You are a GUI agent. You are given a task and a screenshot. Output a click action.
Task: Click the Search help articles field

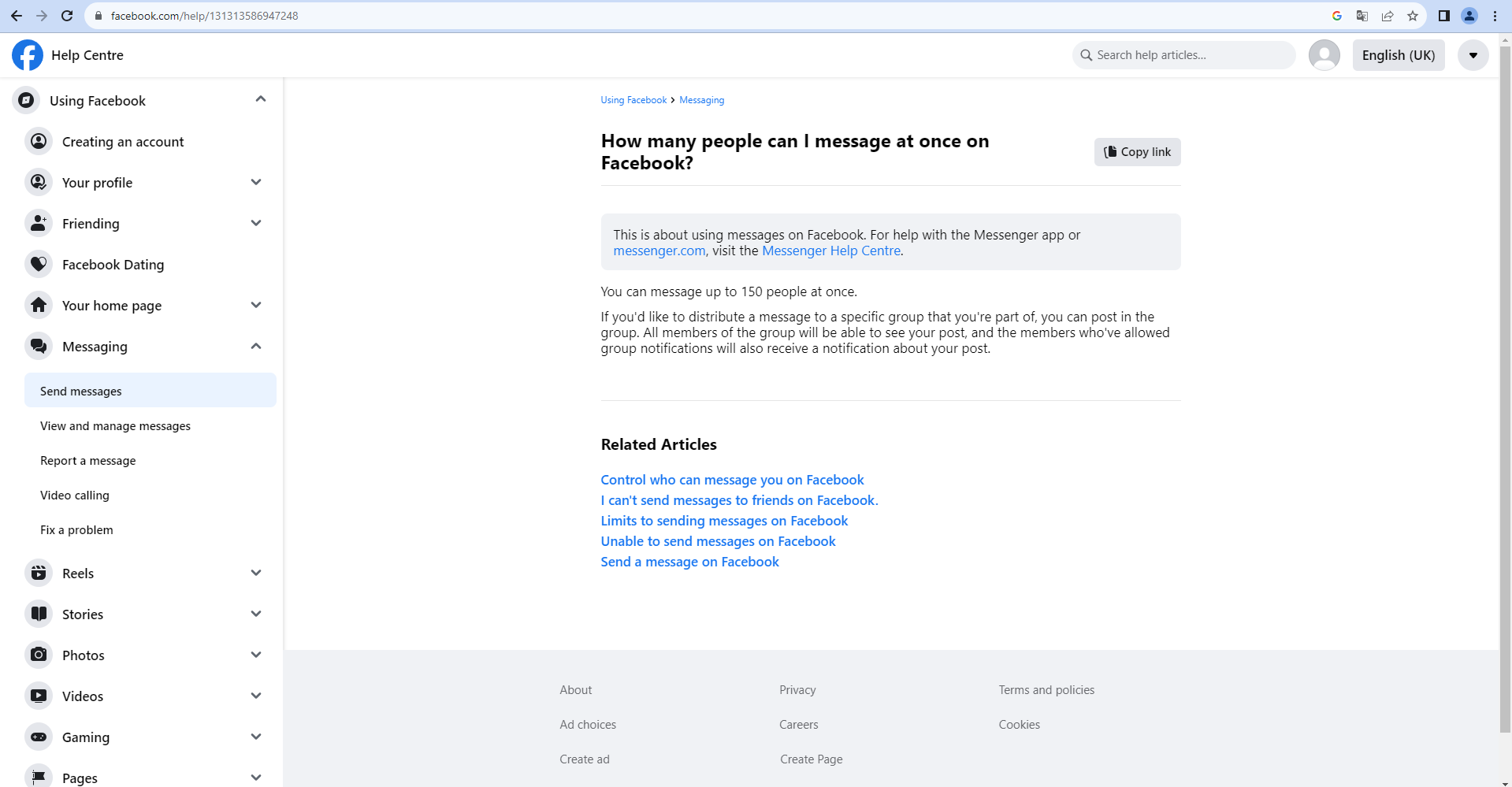(x=1184, y=55)
